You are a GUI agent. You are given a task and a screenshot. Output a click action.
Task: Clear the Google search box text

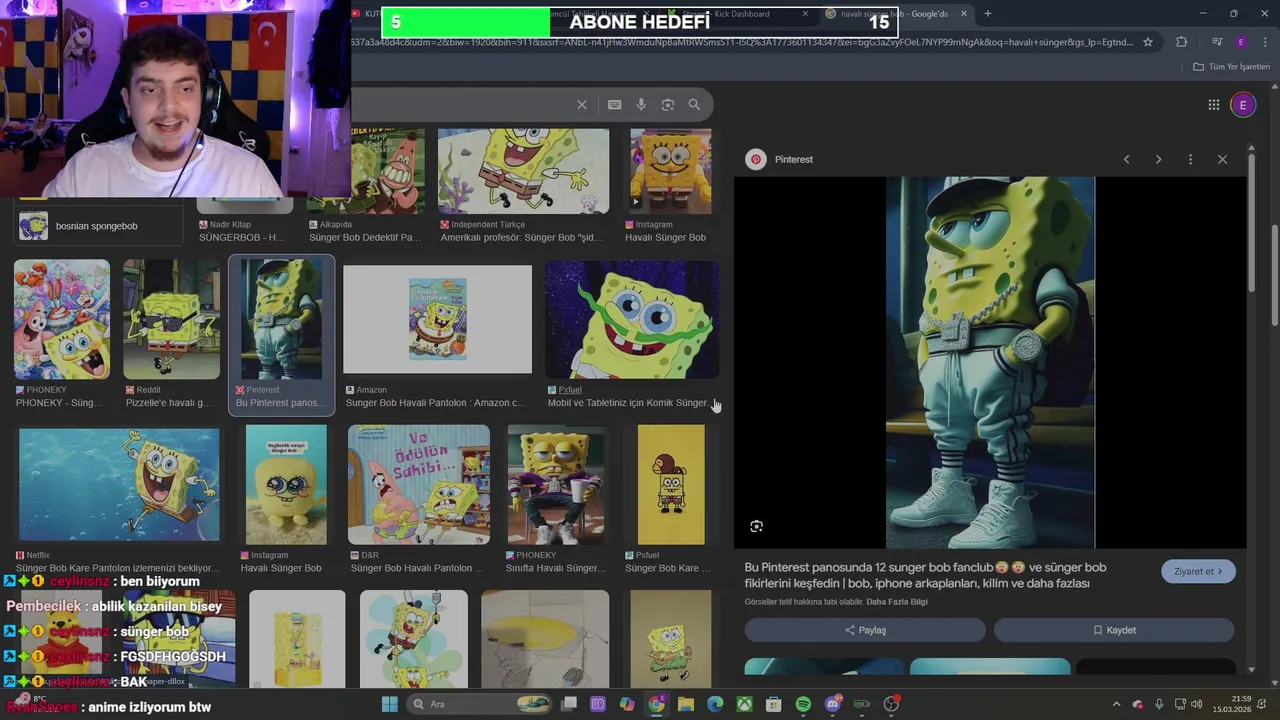pos(581,104)
